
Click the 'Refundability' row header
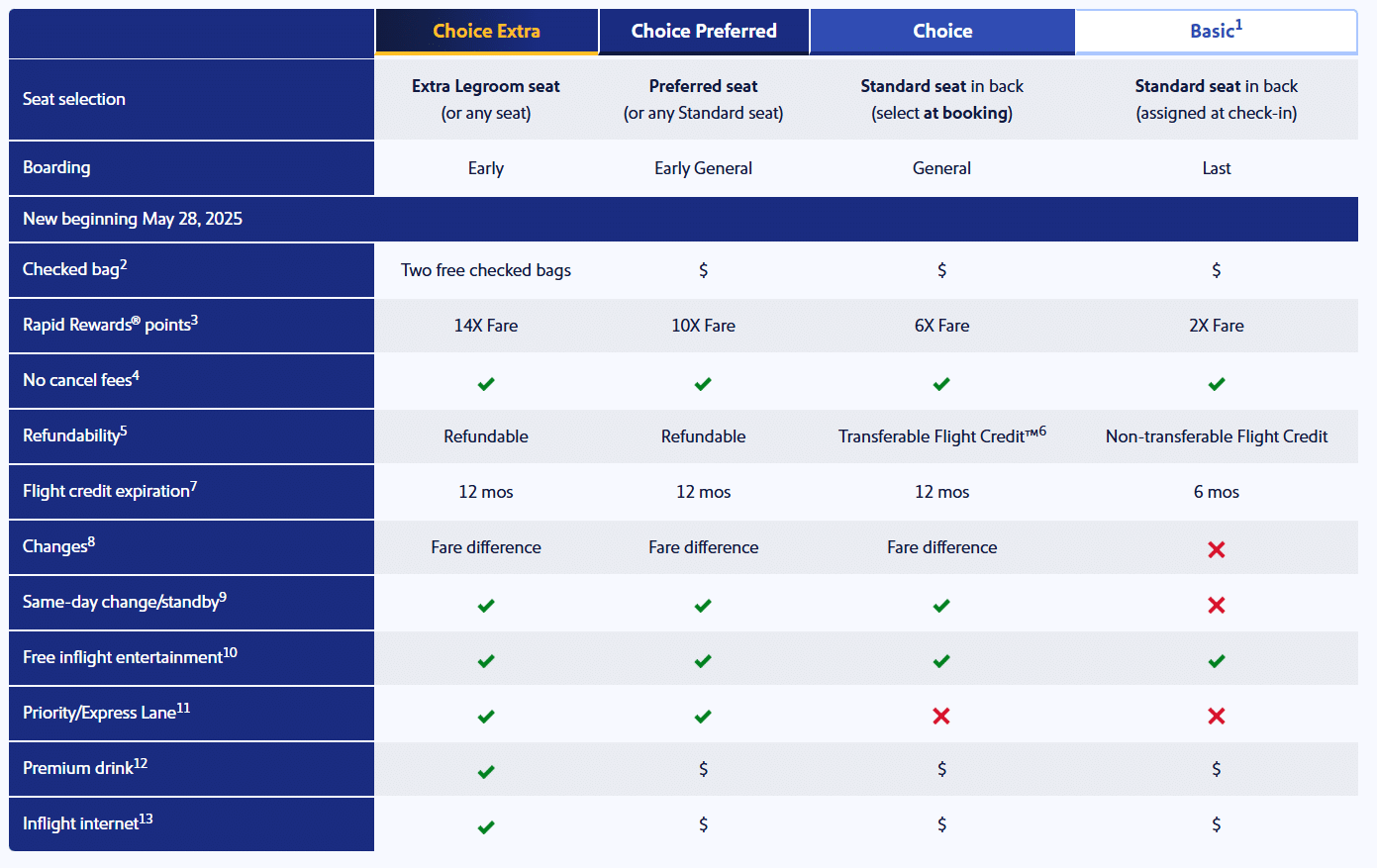point(191,435)
